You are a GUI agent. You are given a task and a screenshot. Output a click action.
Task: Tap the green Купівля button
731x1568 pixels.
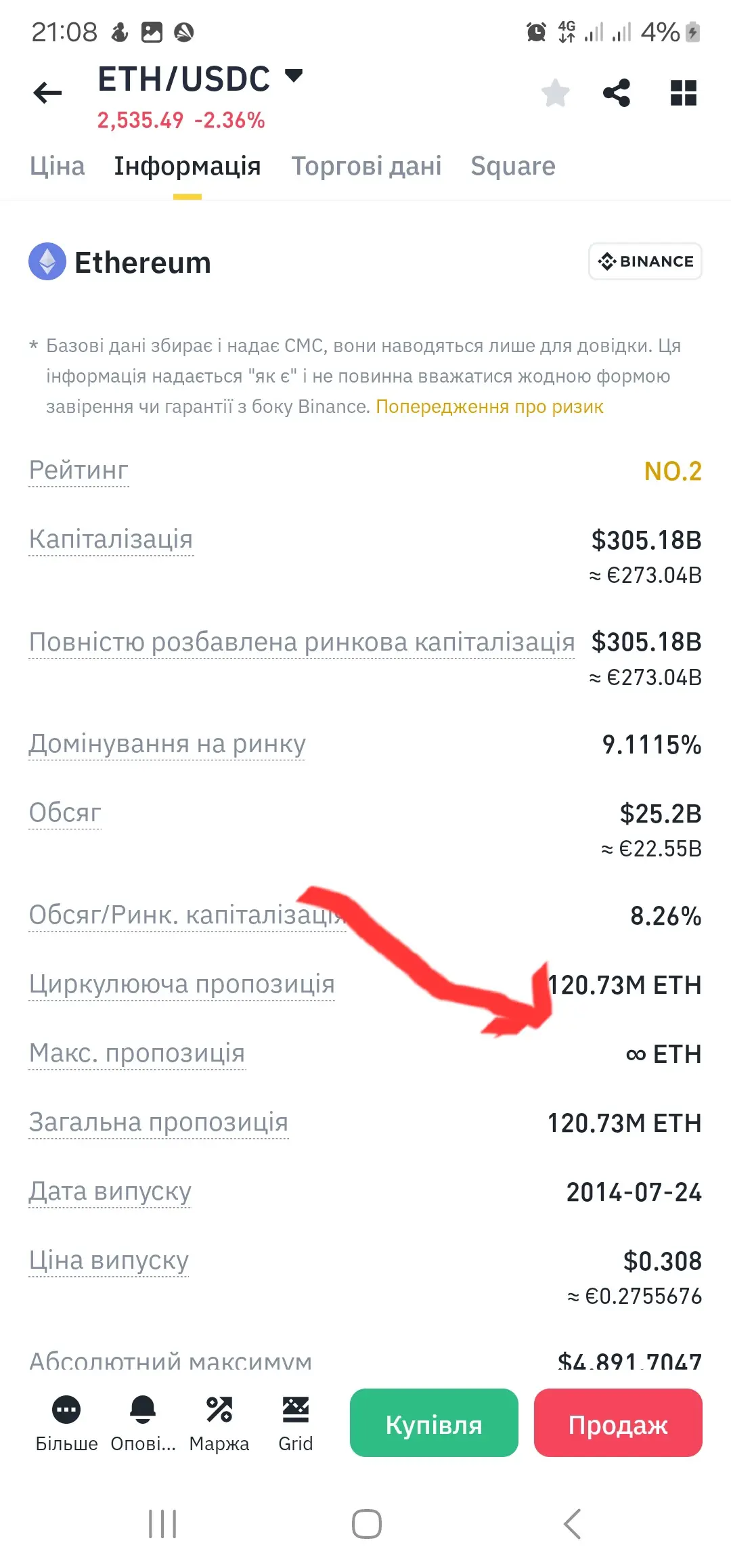pos(434,1422)
